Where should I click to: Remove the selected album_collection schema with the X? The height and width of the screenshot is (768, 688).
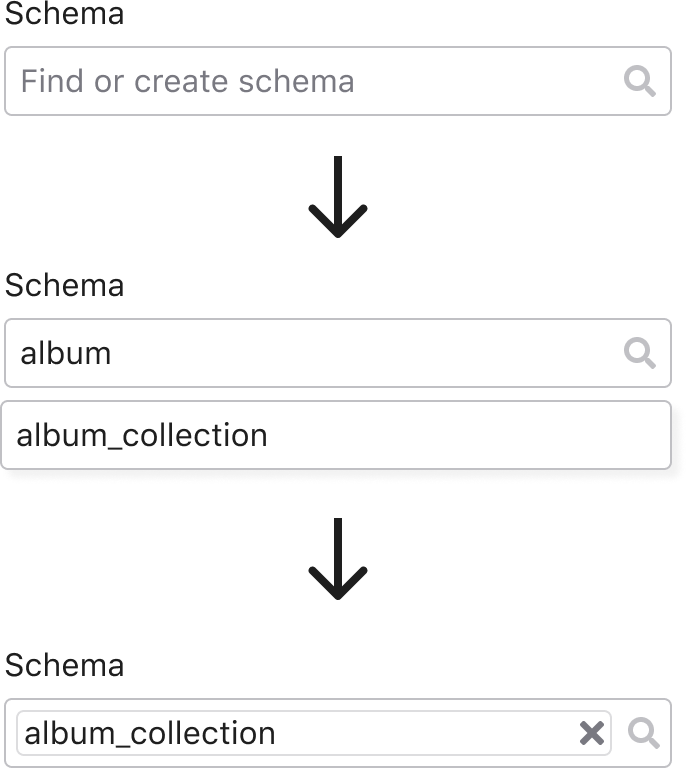coord(592,733)
